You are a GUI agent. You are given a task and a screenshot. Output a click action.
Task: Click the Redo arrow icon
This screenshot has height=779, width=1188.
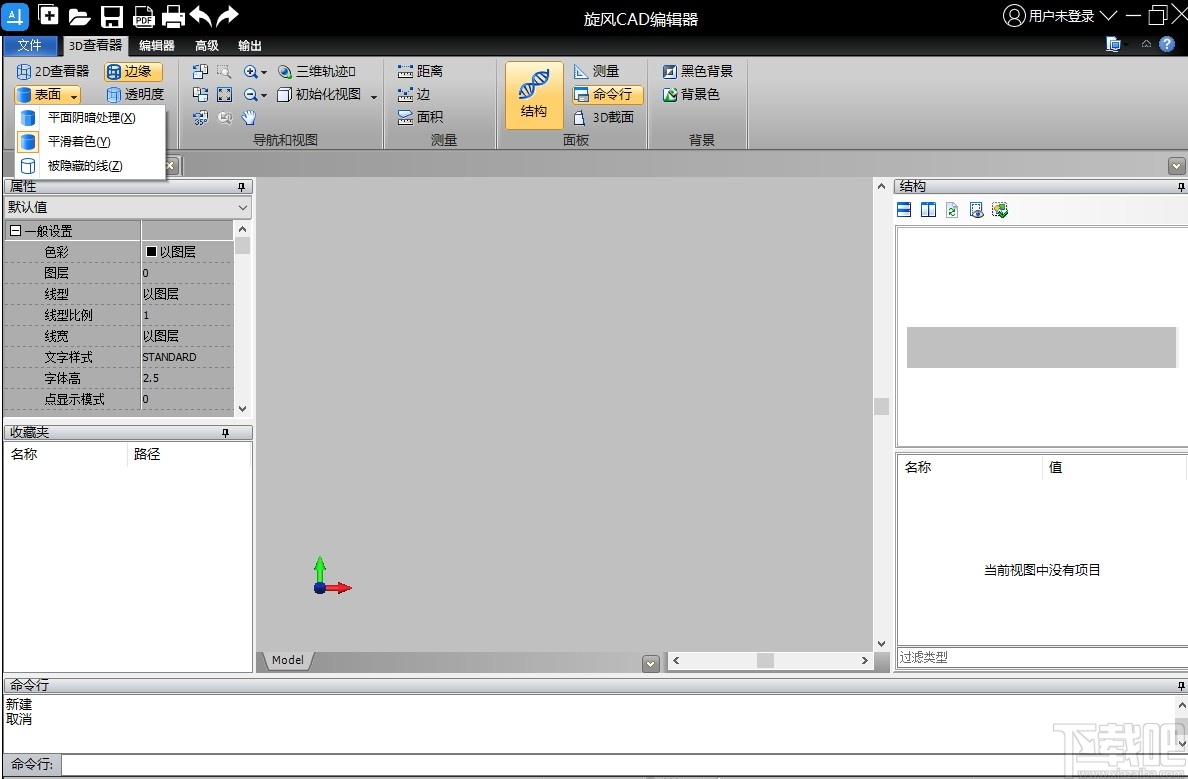[x=227, y=15]
